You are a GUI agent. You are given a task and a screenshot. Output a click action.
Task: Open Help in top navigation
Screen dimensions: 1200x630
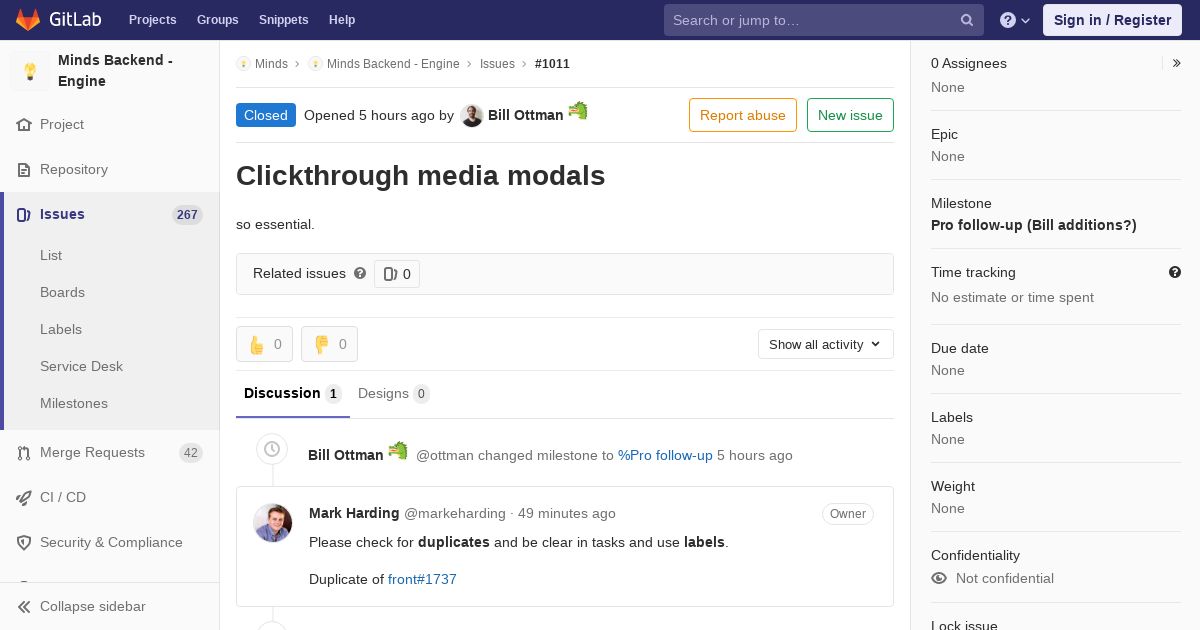[x=342, y=20]
